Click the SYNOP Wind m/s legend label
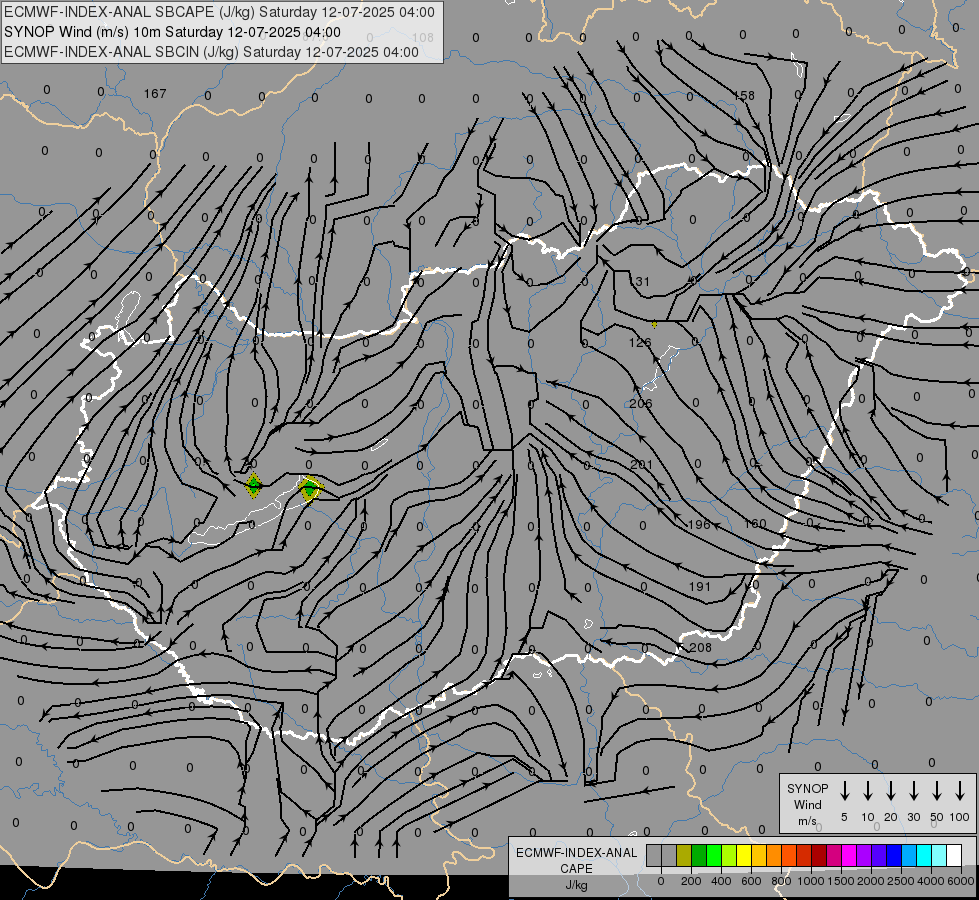This screenshot has width=979, height=900. coord(807,804)
